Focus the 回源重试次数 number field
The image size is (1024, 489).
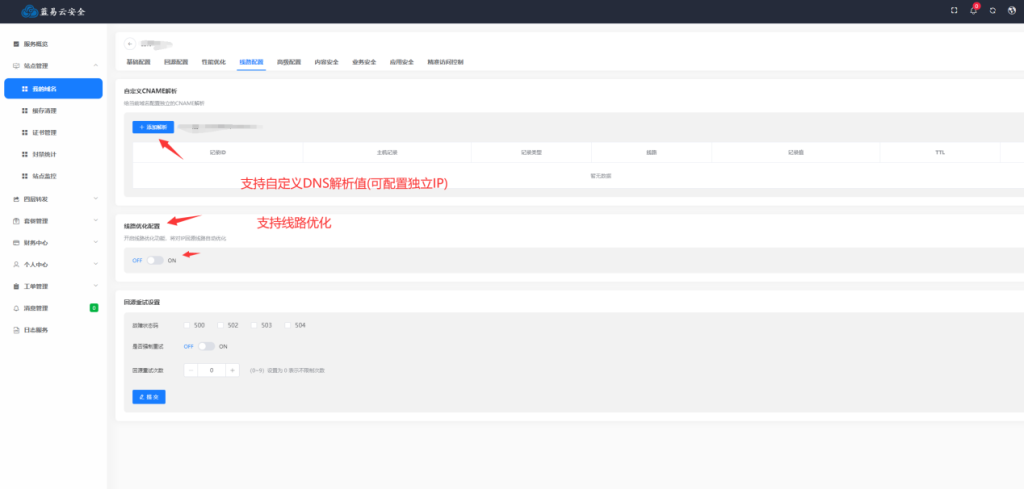(x=212, y=370)
